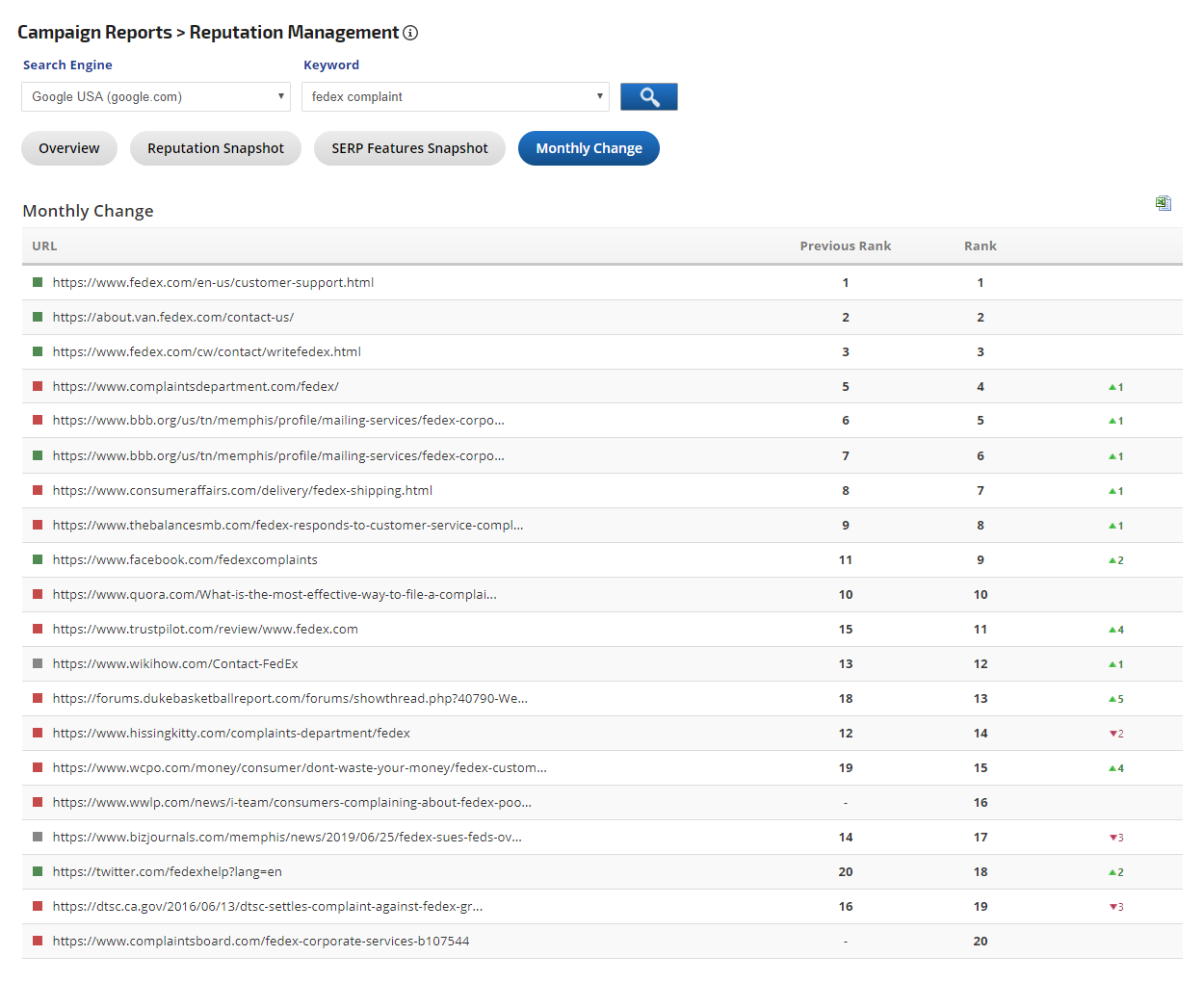Click the green up arrow for twitter.com row
The width and height of the screenshot is (1204, 982).
tap(1112, 872)
